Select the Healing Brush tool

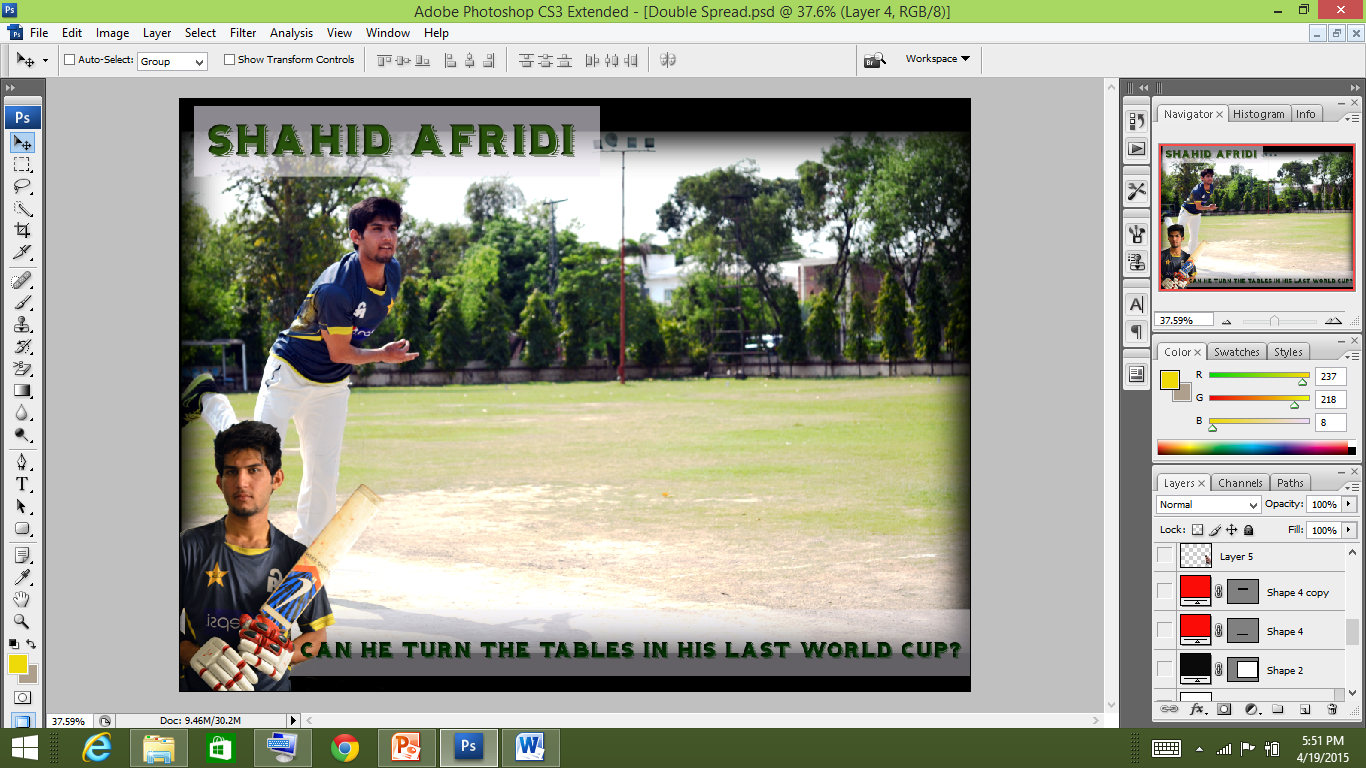(22, 280)
